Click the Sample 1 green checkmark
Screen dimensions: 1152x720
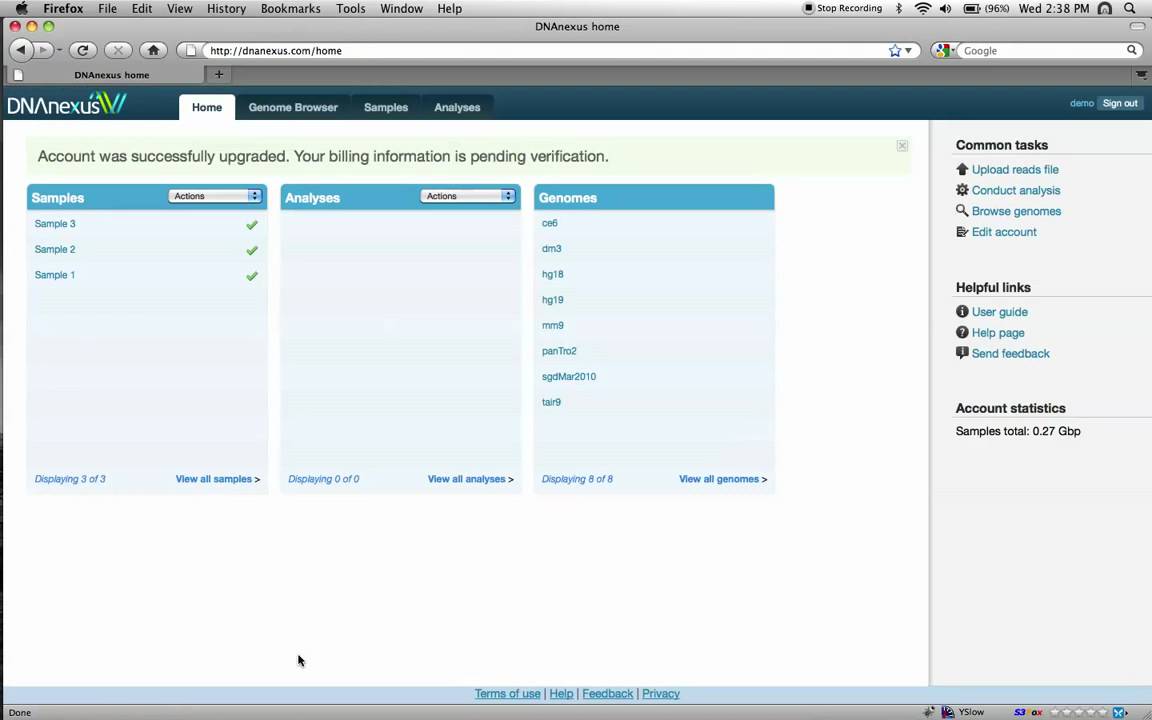click(252, 276)
